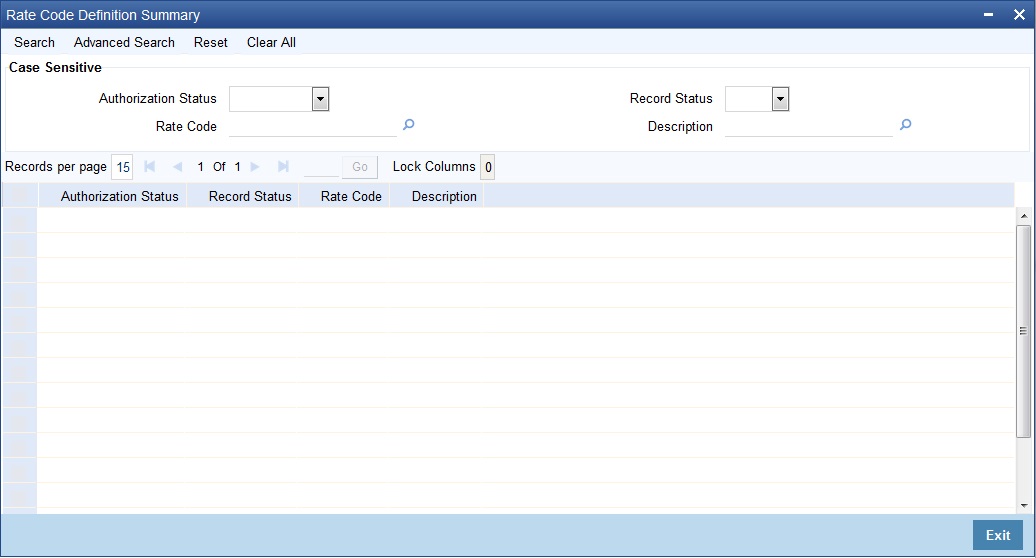Toggle select-all checkbox in table header

point(19,196)
